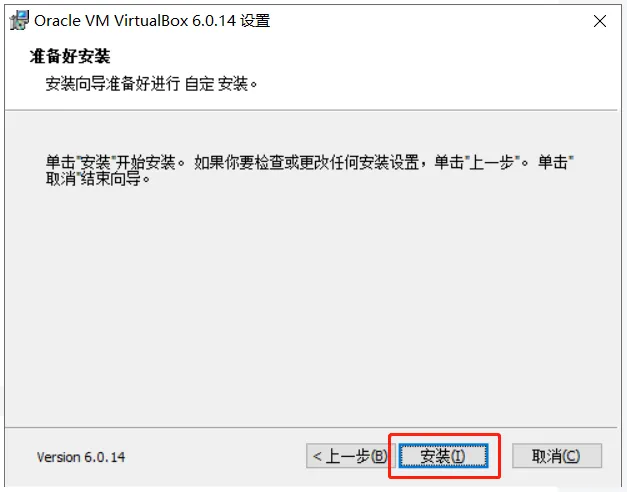Click the quoted 上一步 word in instructions
The height and width of the screenshot is (492, 627).
point(491,162)
